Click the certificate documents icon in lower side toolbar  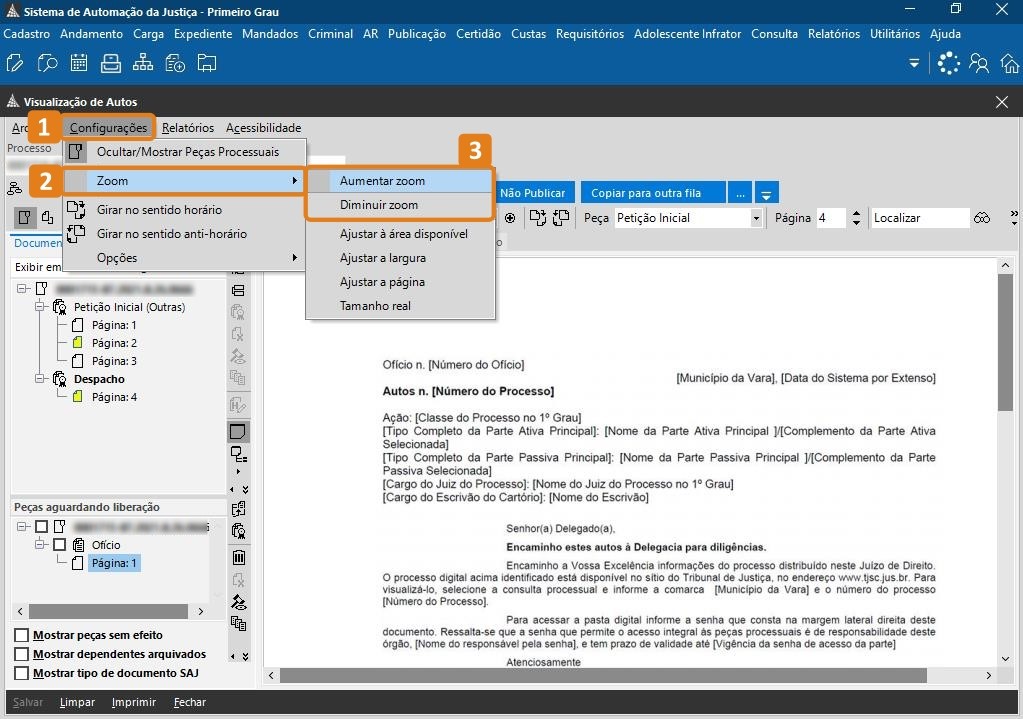click(239, 530)
